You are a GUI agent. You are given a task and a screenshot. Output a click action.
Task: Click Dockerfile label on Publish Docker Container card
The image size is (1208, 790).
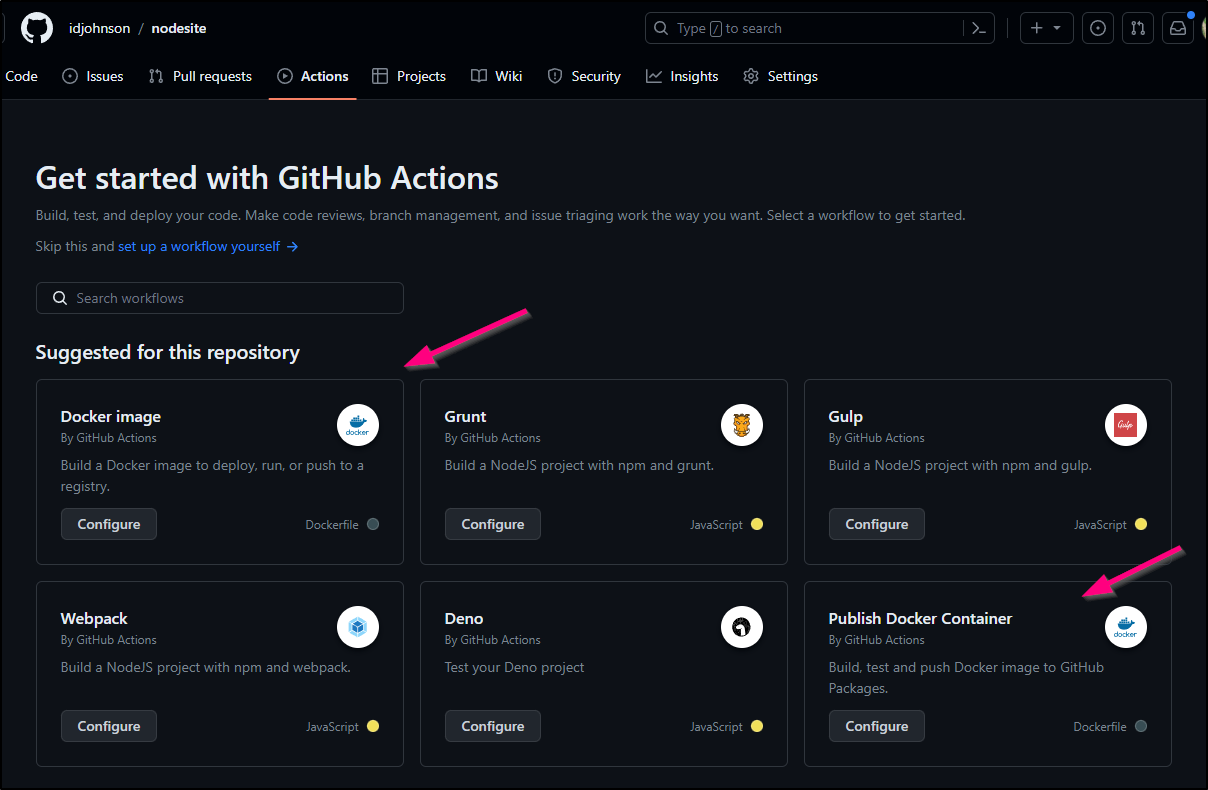[x=1100, y=726]
